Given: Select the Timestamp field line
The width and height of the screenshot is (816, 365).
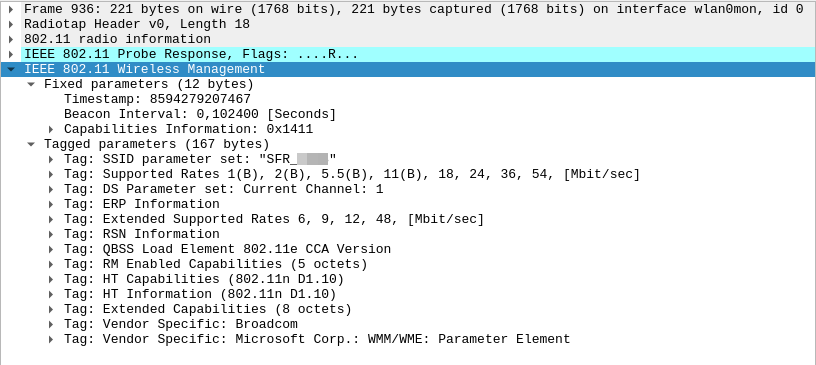Looking at the screenshot, I should click(408, 99).
